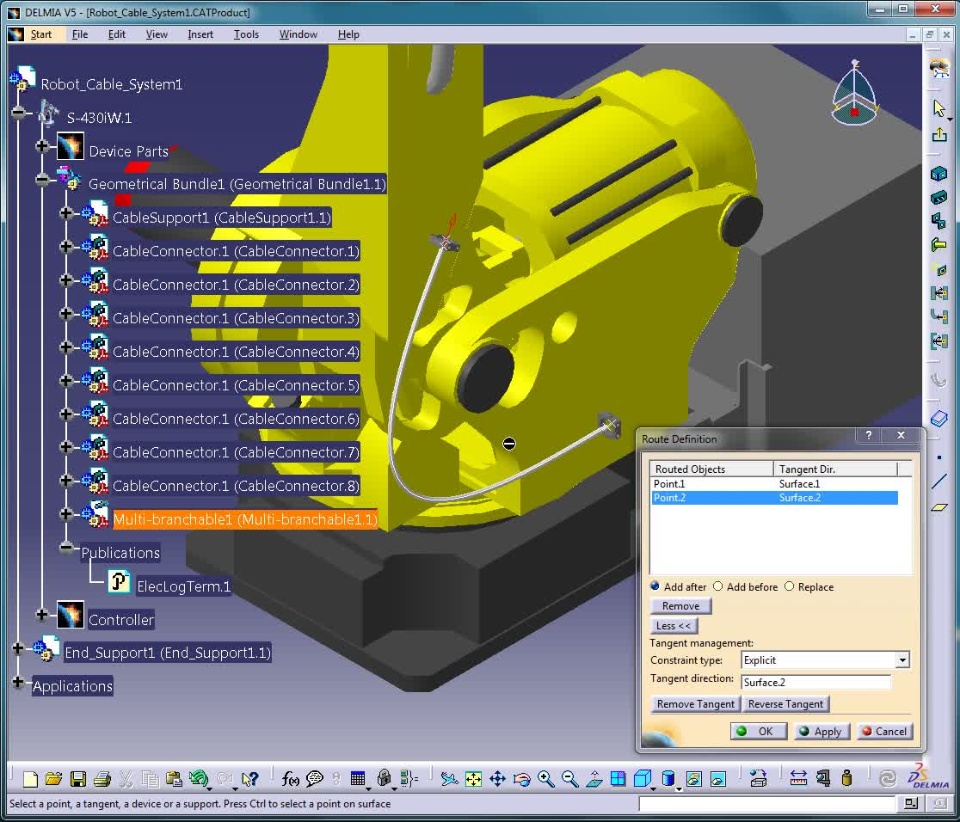Viewport: 960px width, 822px height.
Task: Open the Formula f(x) tool
Action: click(x=290, y=779)
